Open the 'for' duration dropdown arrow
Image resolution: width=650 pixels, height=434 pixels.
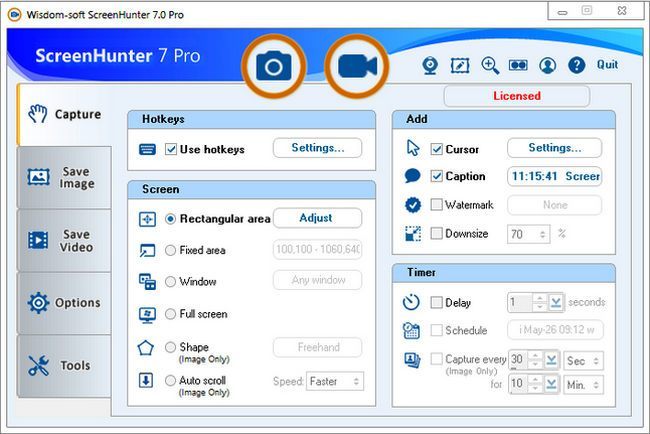pyautogui.click(x=551, y=384)
